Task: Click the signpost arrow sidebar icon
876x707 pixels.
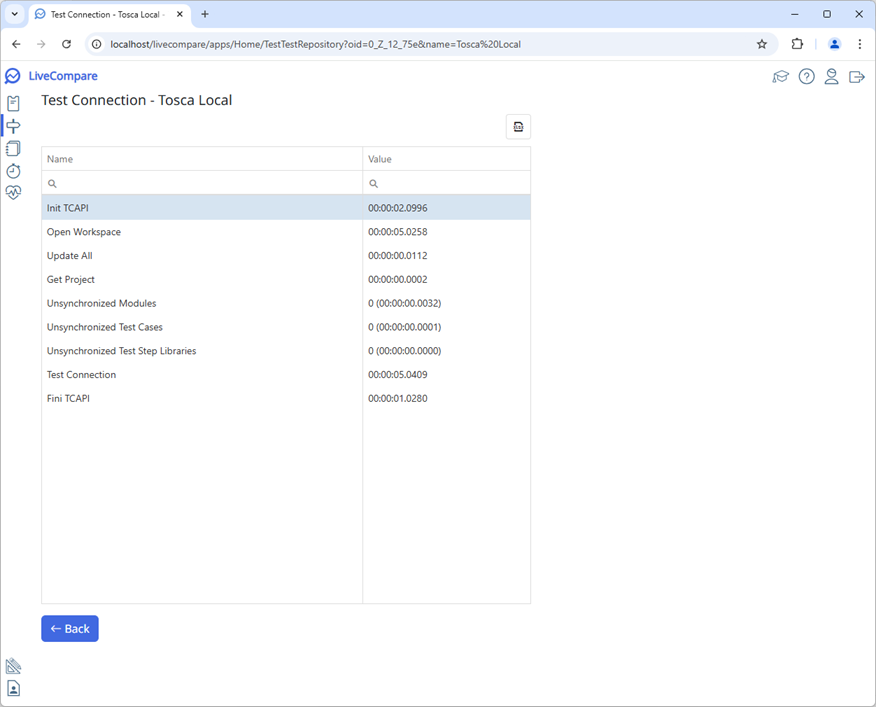Action: [x=13, y=125]
